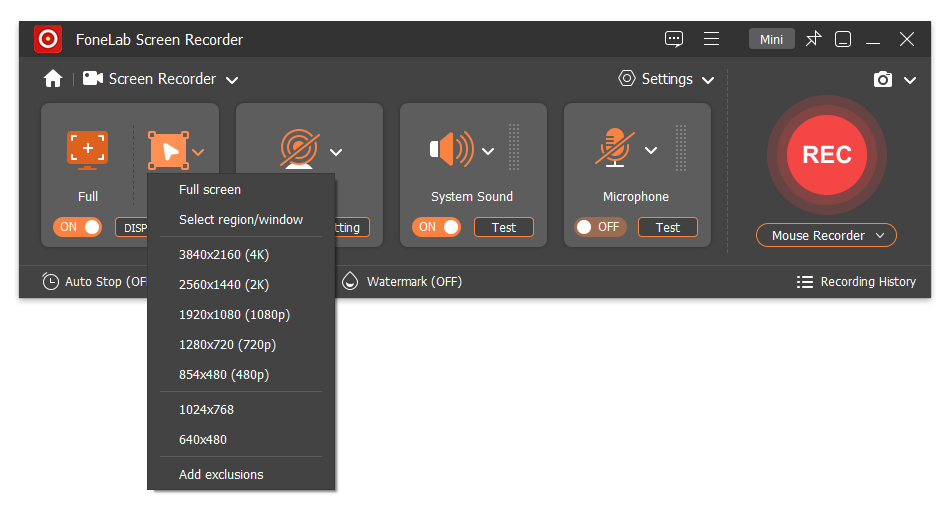Viewport: 947px width, 507px height.
Task: Click the Screen Recorder camcorder icon
Action: (92, 78)
